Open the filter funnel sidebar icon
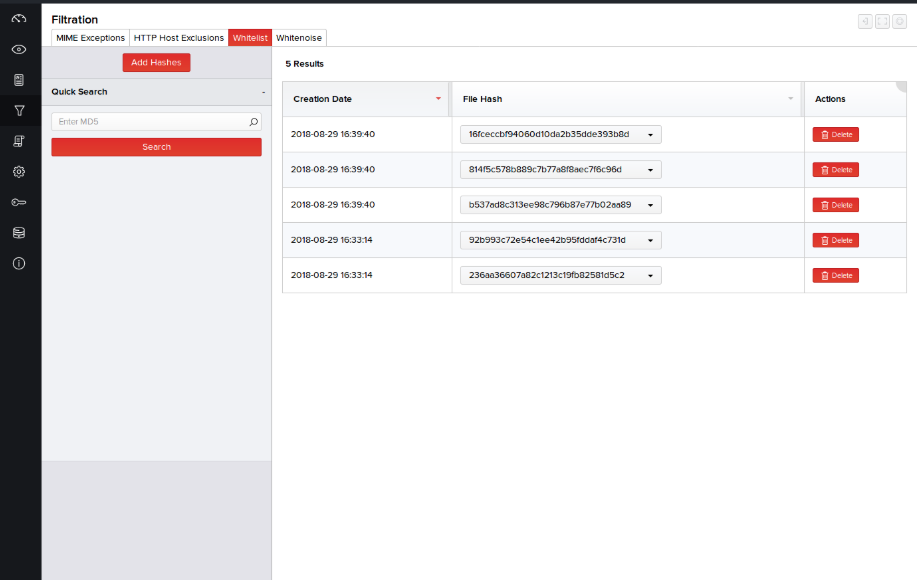This screenshot has height=580, width=924. click(19, 110)
